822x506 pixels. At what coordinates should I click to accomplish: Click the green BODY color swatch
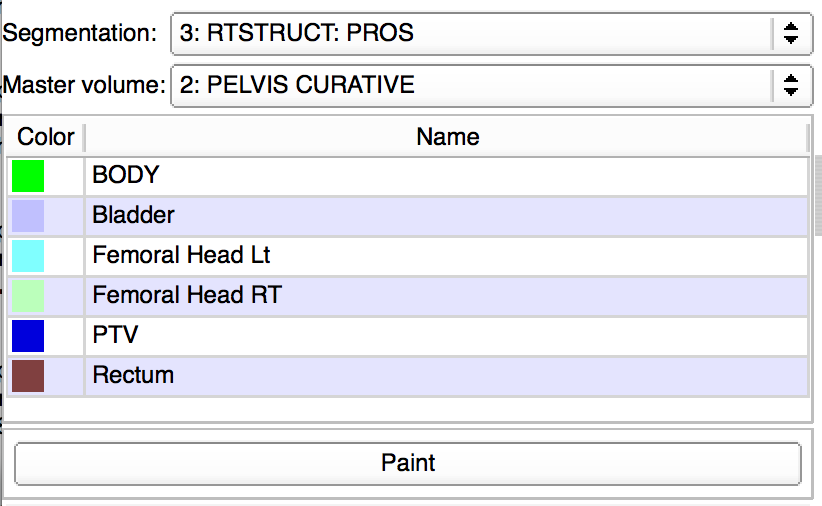click(28, 176)
